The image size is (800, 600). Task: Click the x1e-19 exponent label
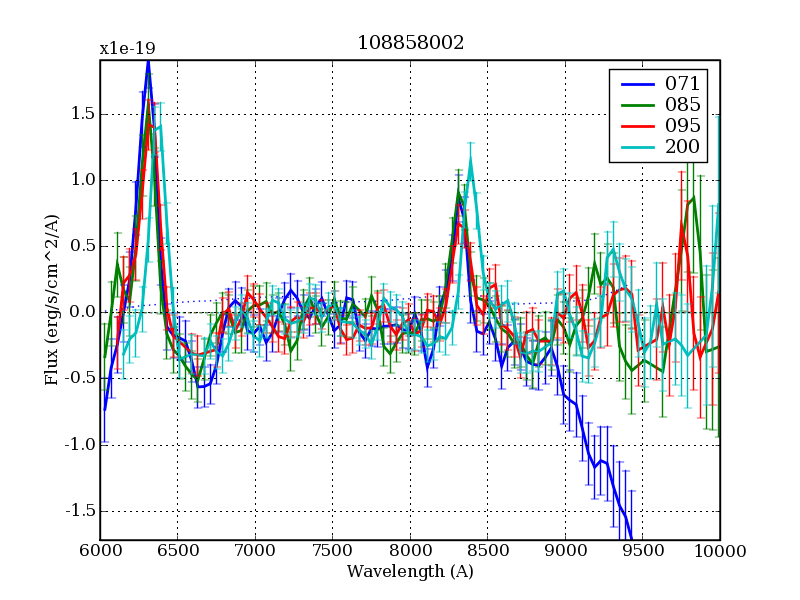[127, 48]
